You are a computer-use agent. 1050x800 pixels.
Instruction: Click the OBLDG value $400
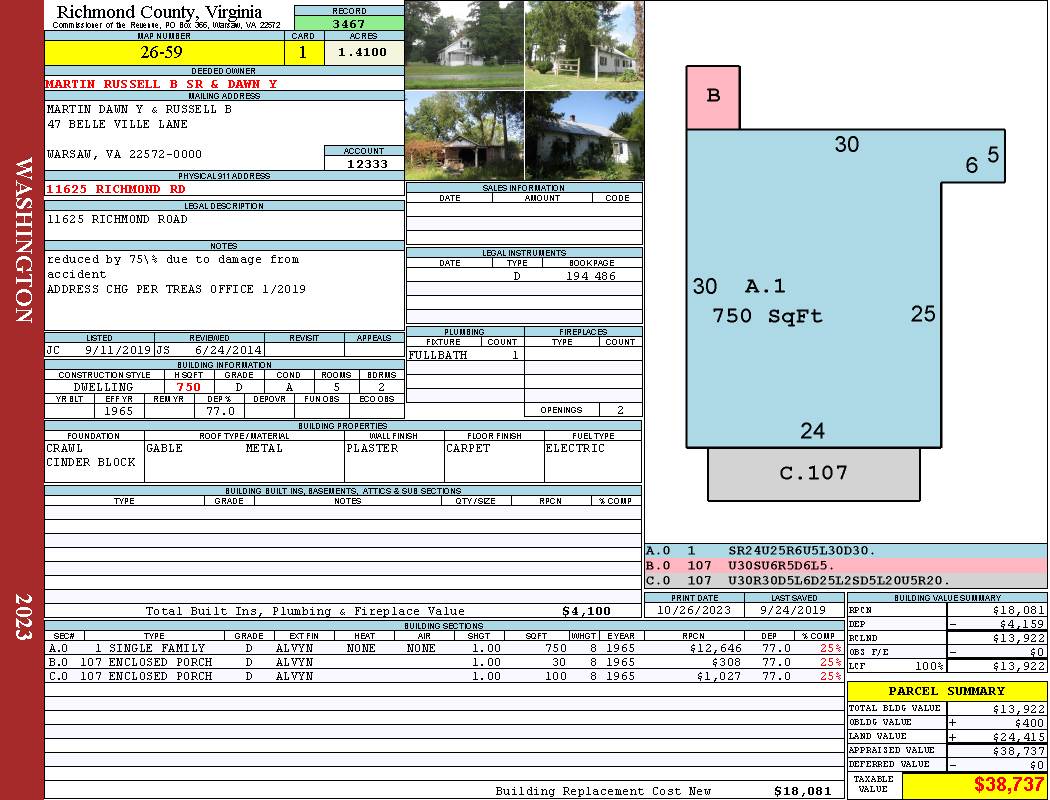[1029, 722]
